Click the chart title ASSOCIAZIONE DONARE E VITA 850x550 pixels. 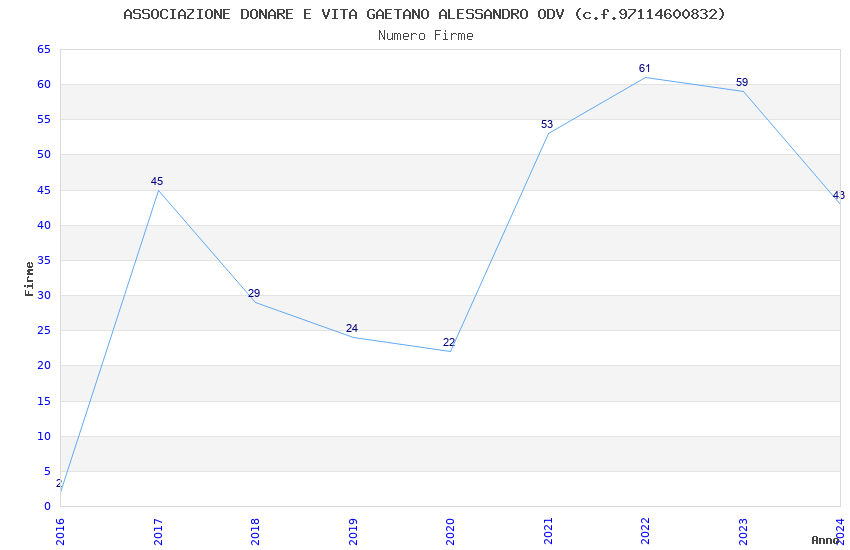(x=424, y=14)
